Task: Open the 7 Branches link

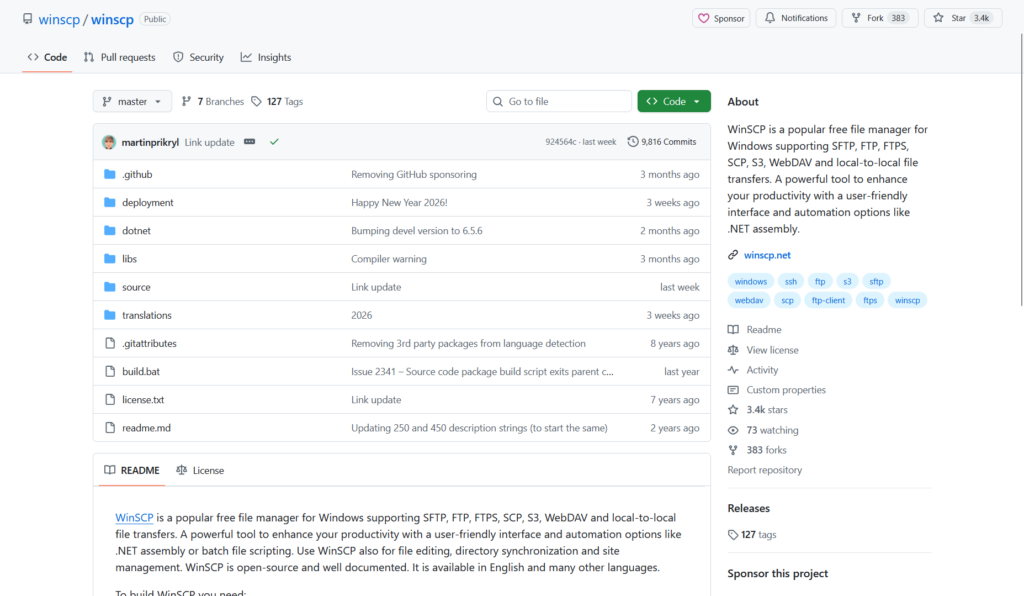Action: [x=213, y=101]
